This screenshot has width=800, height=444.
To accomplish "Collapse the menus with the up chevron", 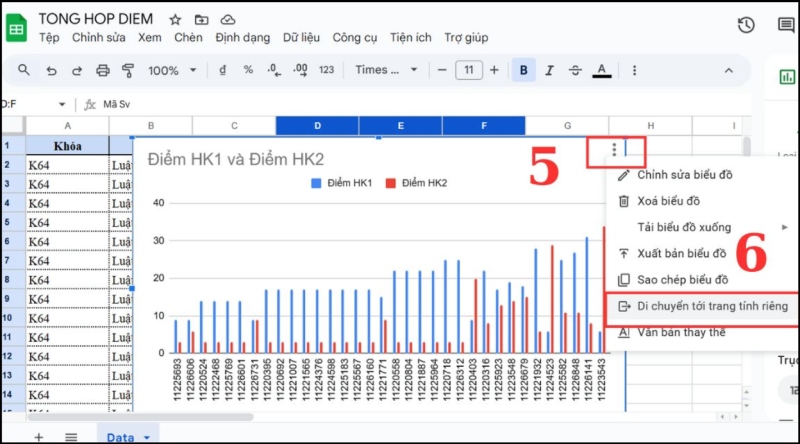I will pos(729,70).
